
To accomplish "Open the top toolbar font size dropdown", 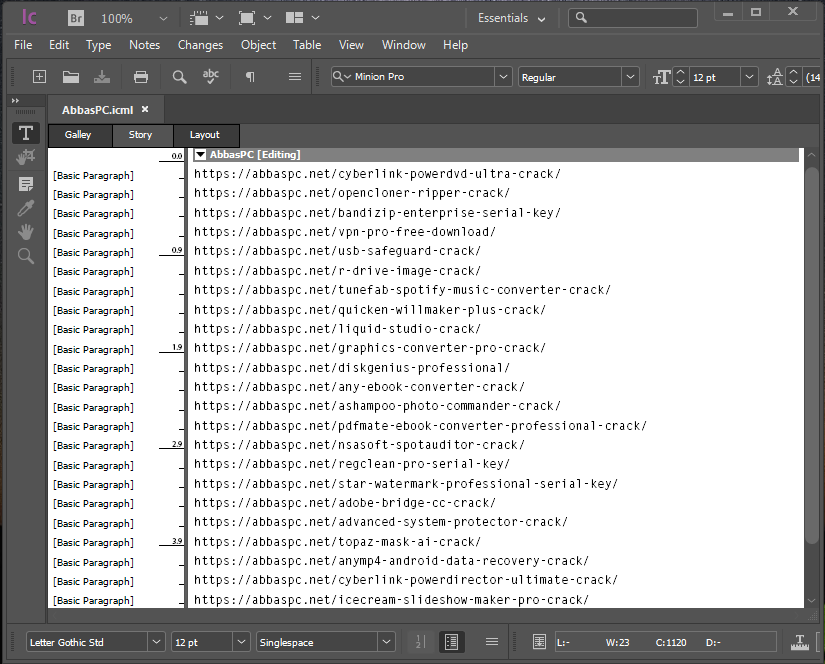I will click(749, 77).
